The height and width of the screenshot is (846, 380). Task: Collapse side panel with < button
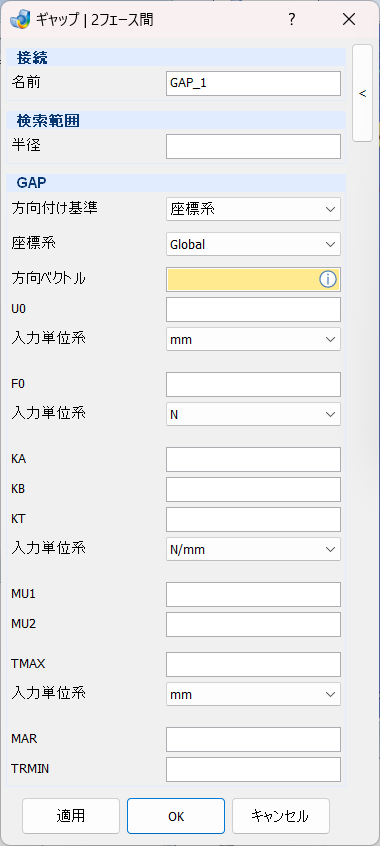pyautogui.click(x=362, y=93)
